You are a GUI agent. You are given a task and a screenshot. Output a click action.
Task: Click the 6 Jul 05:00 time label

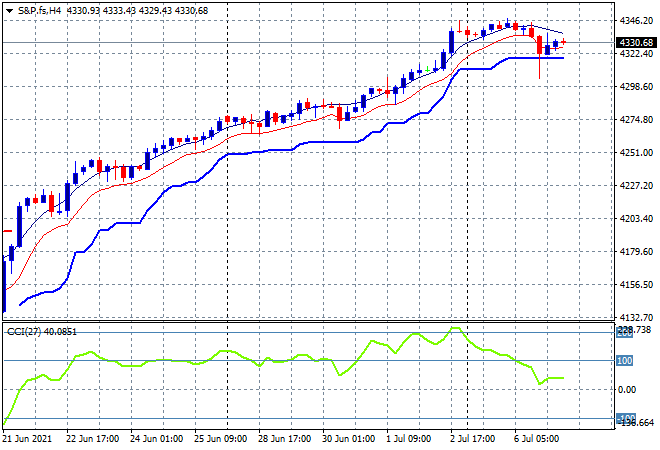537,439
